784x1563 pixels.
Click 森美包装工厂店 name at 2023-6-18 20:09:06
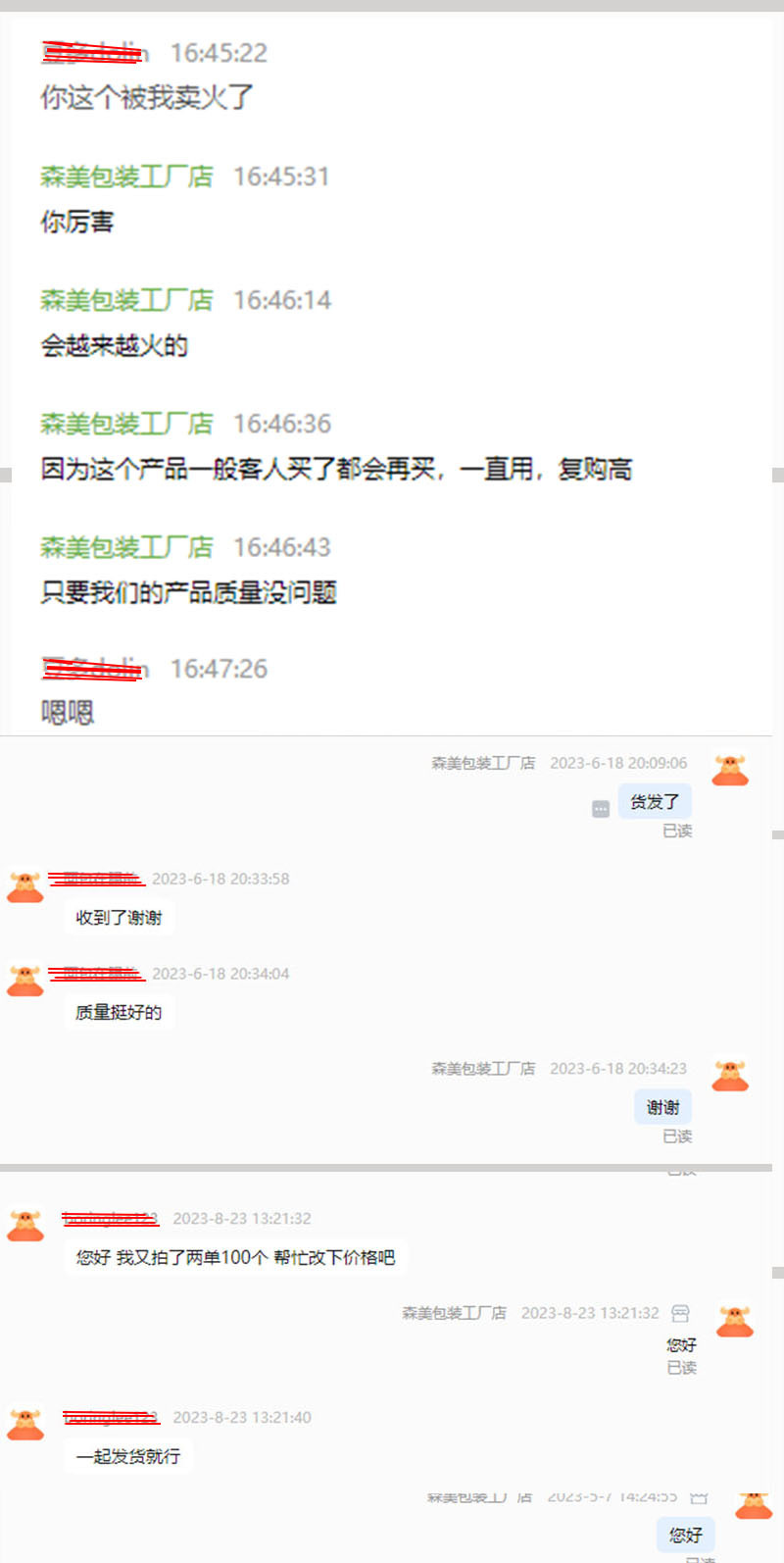coord(483,763)
